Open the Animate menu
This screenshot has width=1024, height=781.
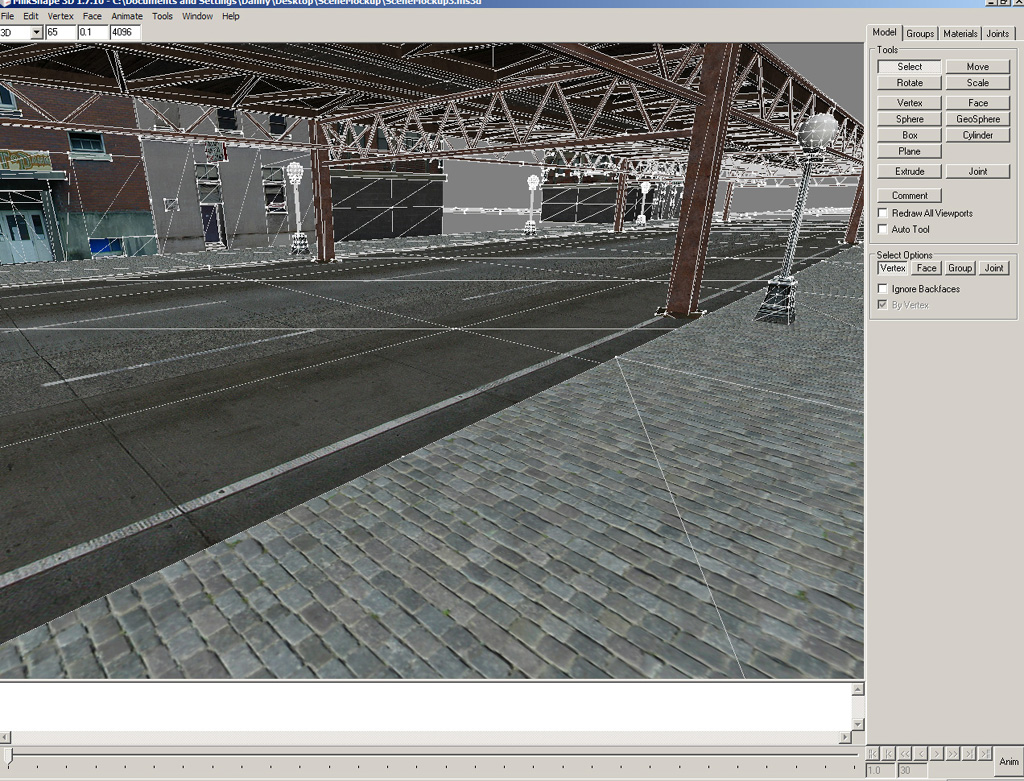pos(127,16)
